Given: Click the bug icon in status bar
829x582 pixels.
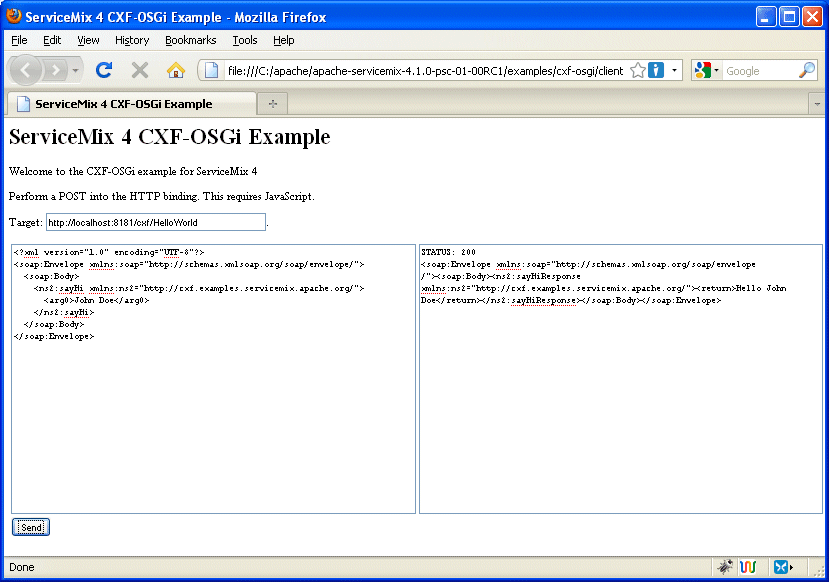Looking at the screenshot, I should coord(724,567).
